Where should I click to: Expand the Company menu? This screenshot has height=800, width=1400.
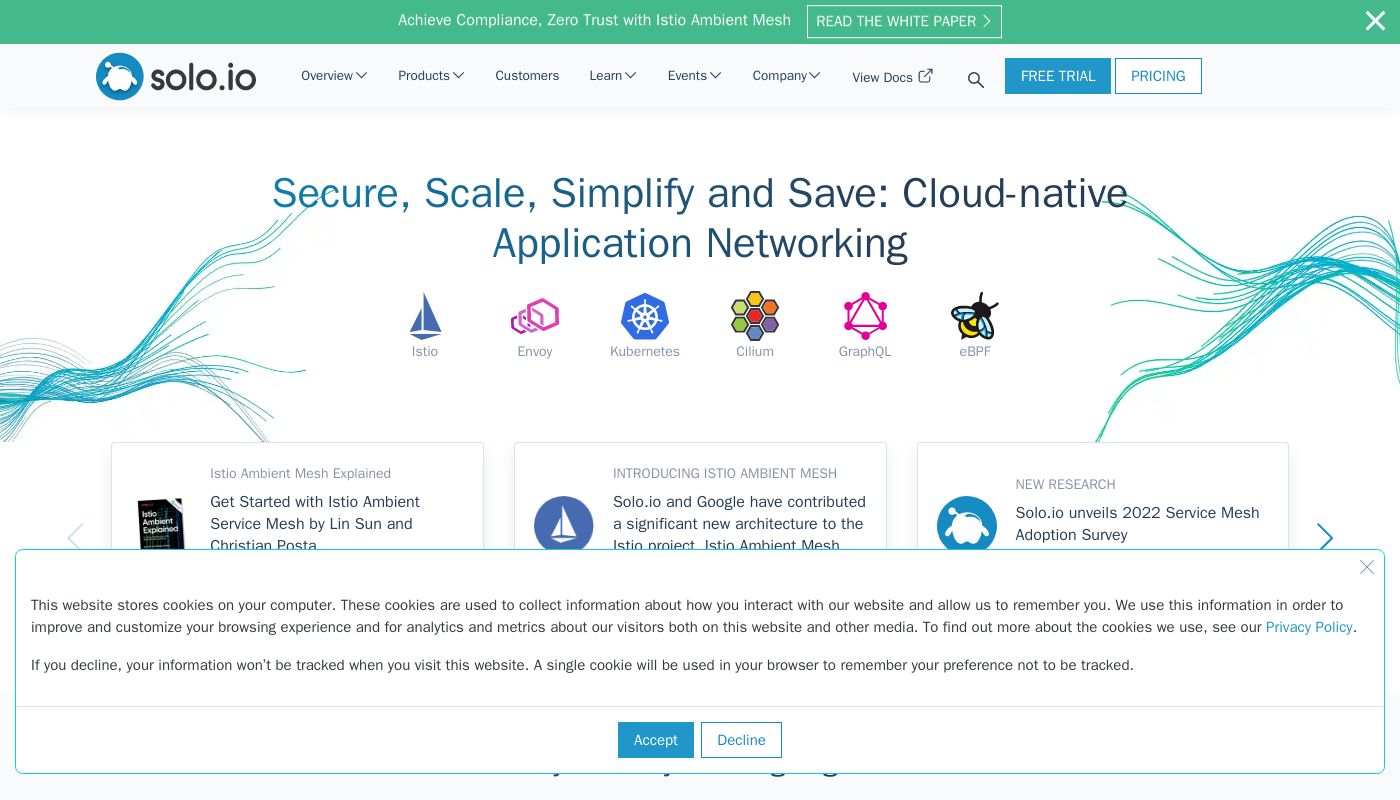(x=787, y=75)
